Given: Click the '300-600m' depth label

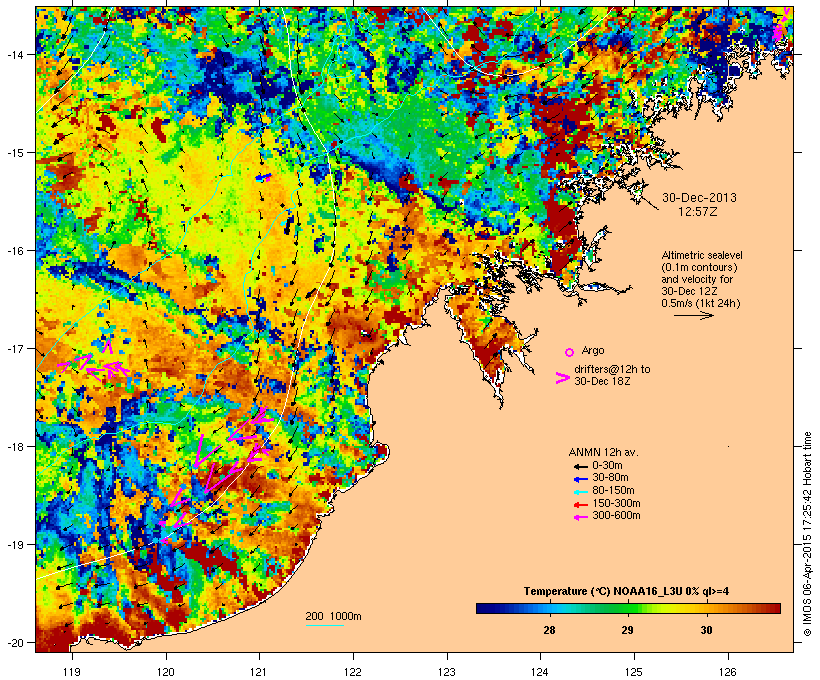Looking at the screenshot, I should click(617, 516).
